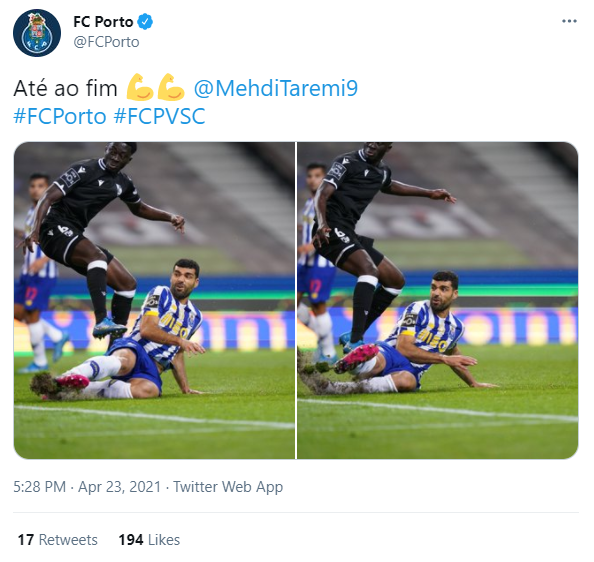This screenshot has height=562, width=594.
Task: Open the three-dot more options menu
Action: 569,21
